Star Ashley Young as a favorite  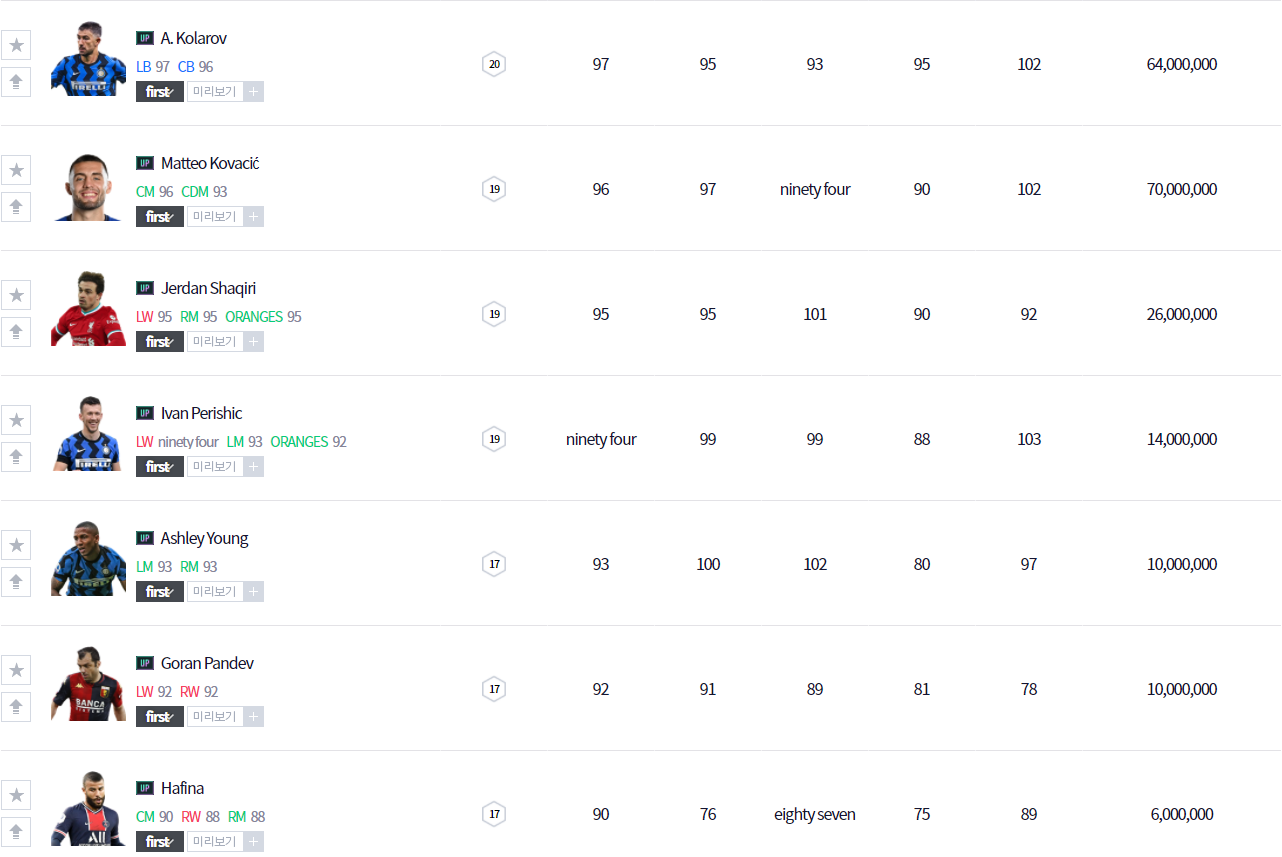(x=16, y=545)
